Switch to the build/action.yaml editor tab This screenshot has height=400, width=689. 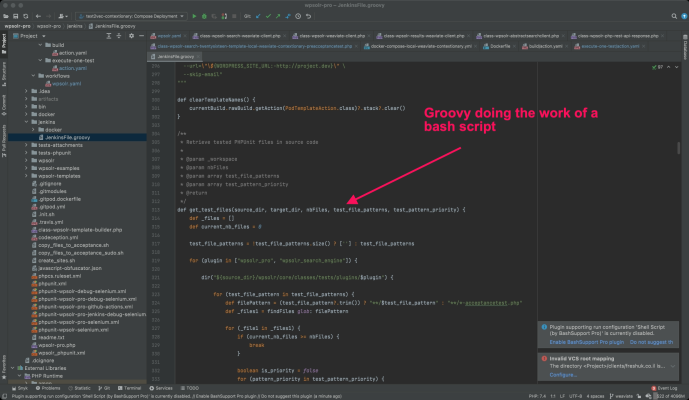click(x=545, y=46)
